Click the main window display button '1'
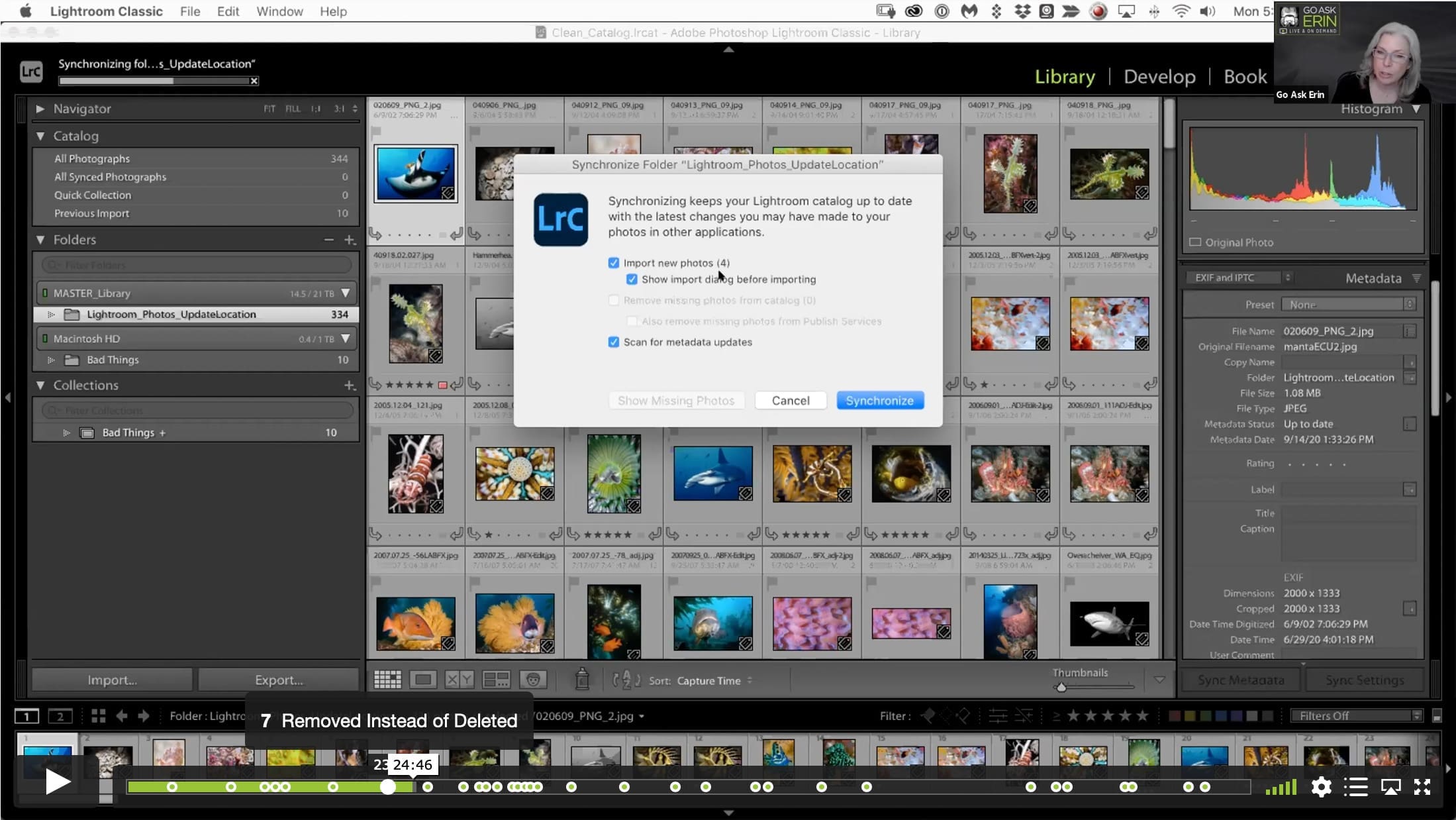The width and height of the screenshot is (1456, 820). [x=27, y=716]
